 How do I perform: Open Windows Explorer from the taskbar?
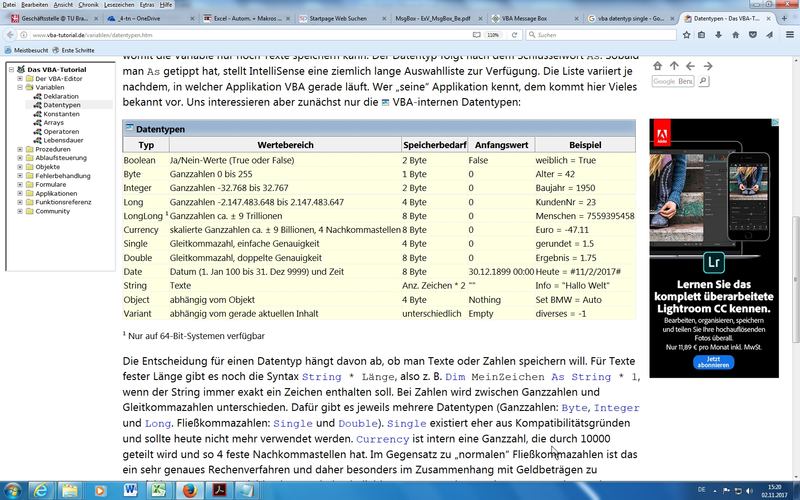[70, 490]
